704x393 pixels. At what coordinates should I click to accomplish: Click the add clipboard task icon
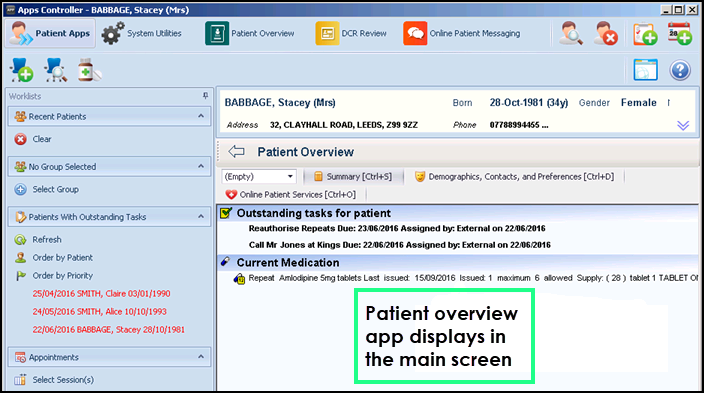[645, 34]
